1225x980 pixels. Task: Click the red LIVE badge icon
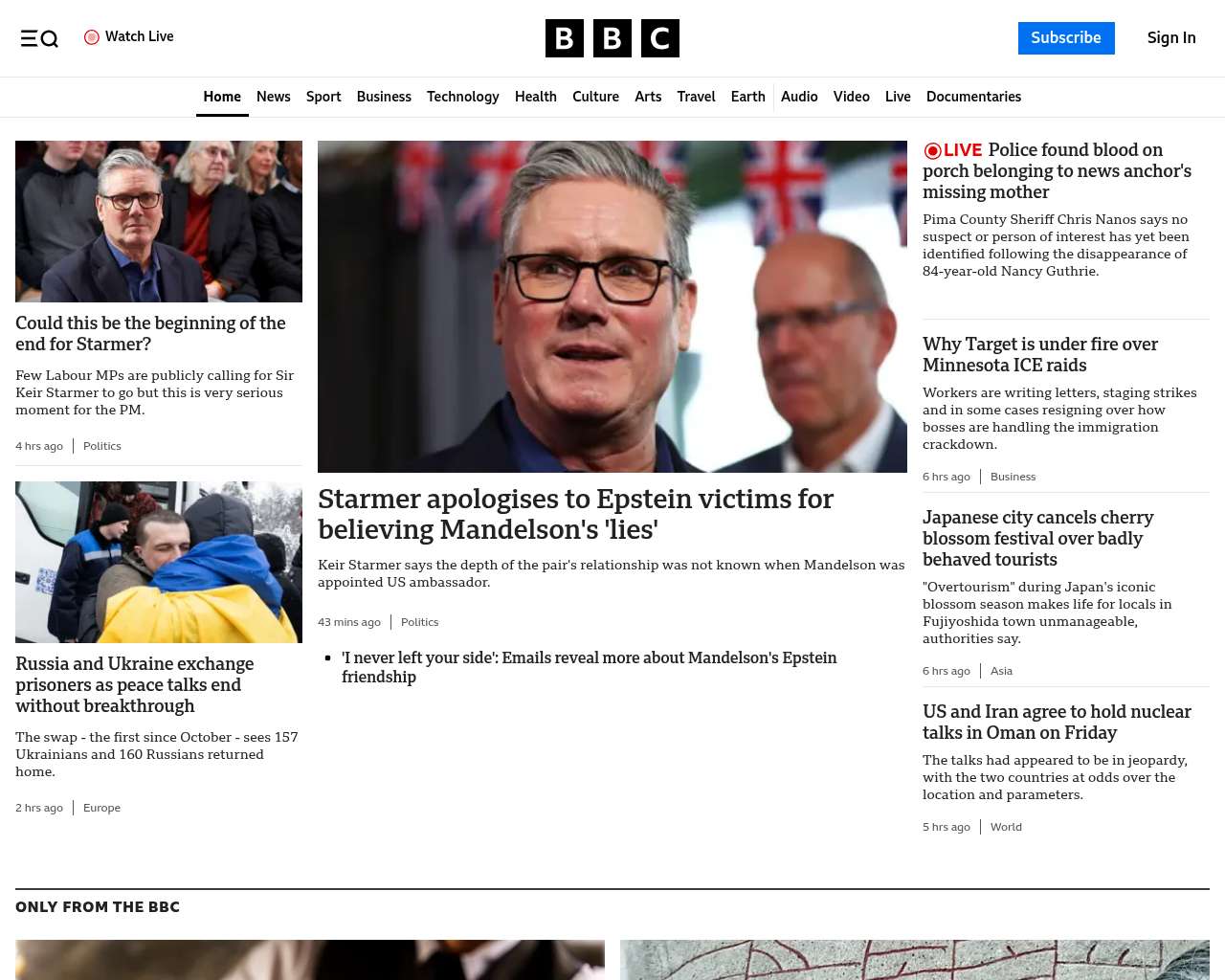point(953,150)
